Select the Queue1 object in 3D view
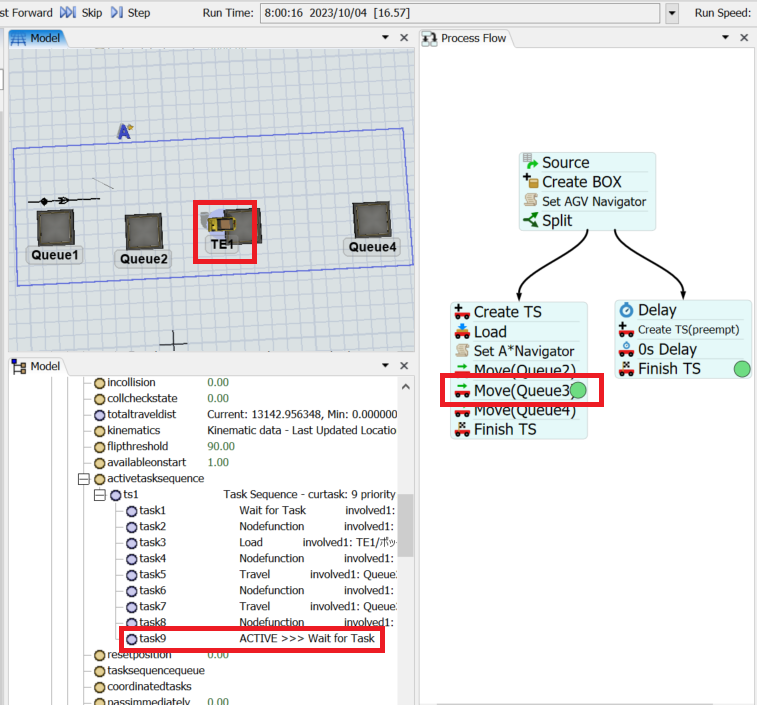The image size is (757, 705). pos(55,228)
